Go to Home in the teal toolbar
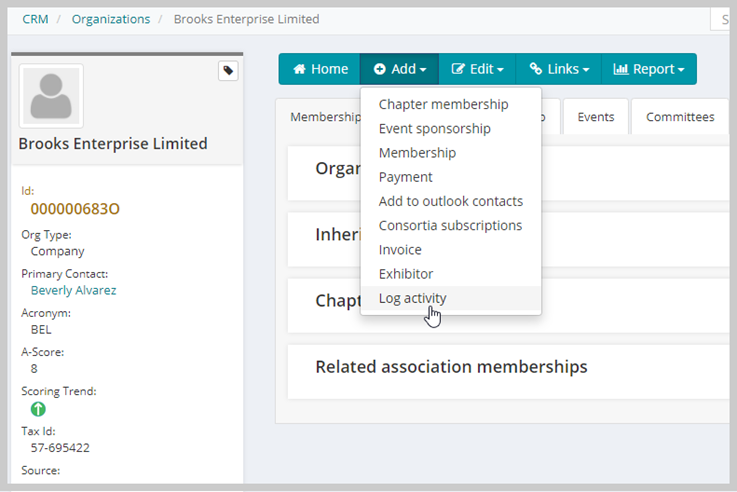Viewport: 737px width, 492px height. [x=320, y=69]
